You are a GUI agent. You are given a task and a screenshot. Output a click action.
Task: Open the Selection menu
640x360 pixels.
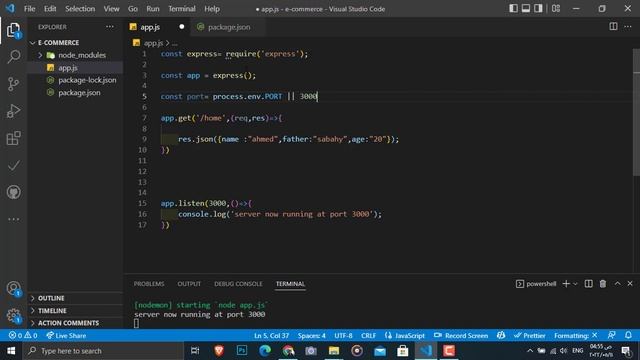pyautogui.click(x=80, y=9)
